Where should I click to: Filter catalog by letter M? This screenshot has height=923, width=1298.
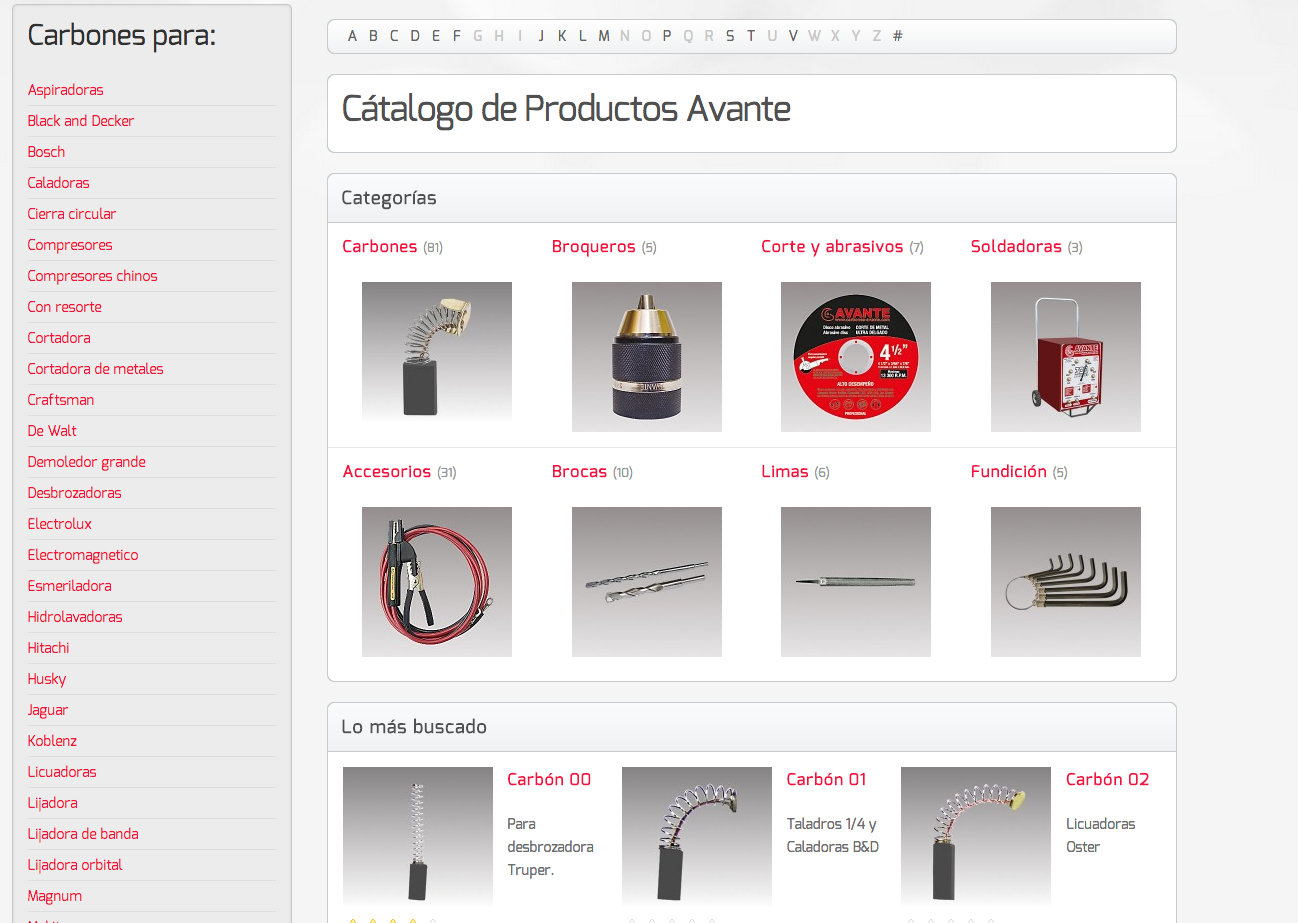click(604, 36)
